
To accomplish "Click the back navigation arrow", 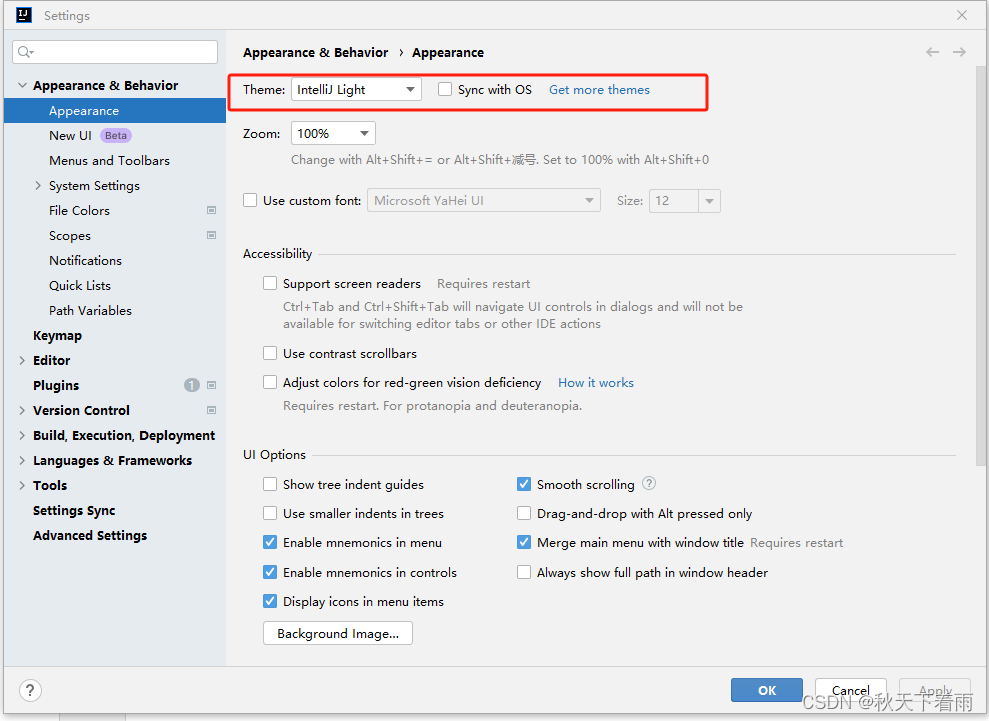I will click(x=932, y=52).
